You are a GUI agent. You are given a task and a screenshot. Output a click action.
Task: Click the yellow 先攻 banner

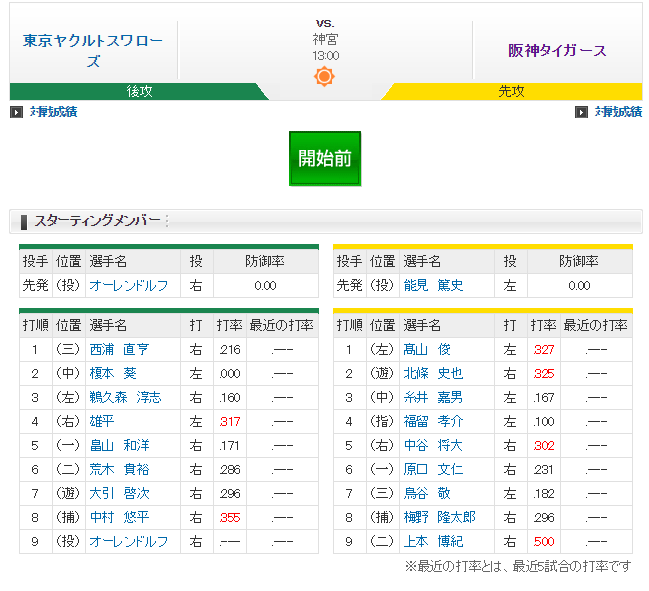pos(512,91)
